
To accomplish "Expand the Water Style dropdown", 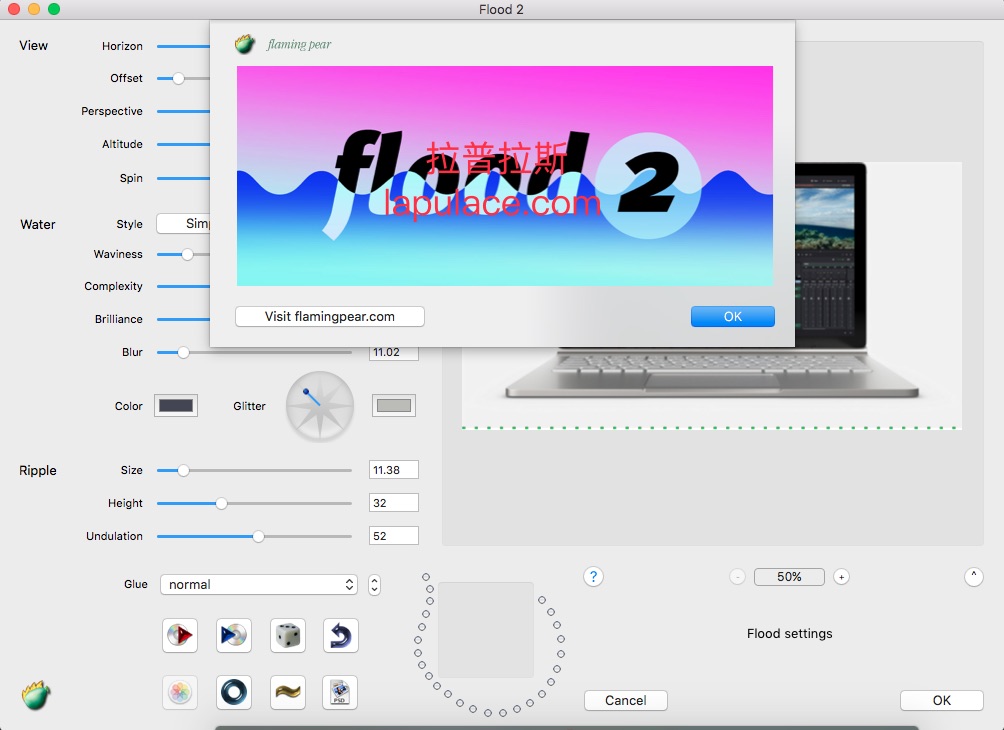I will tap(185, 224).
